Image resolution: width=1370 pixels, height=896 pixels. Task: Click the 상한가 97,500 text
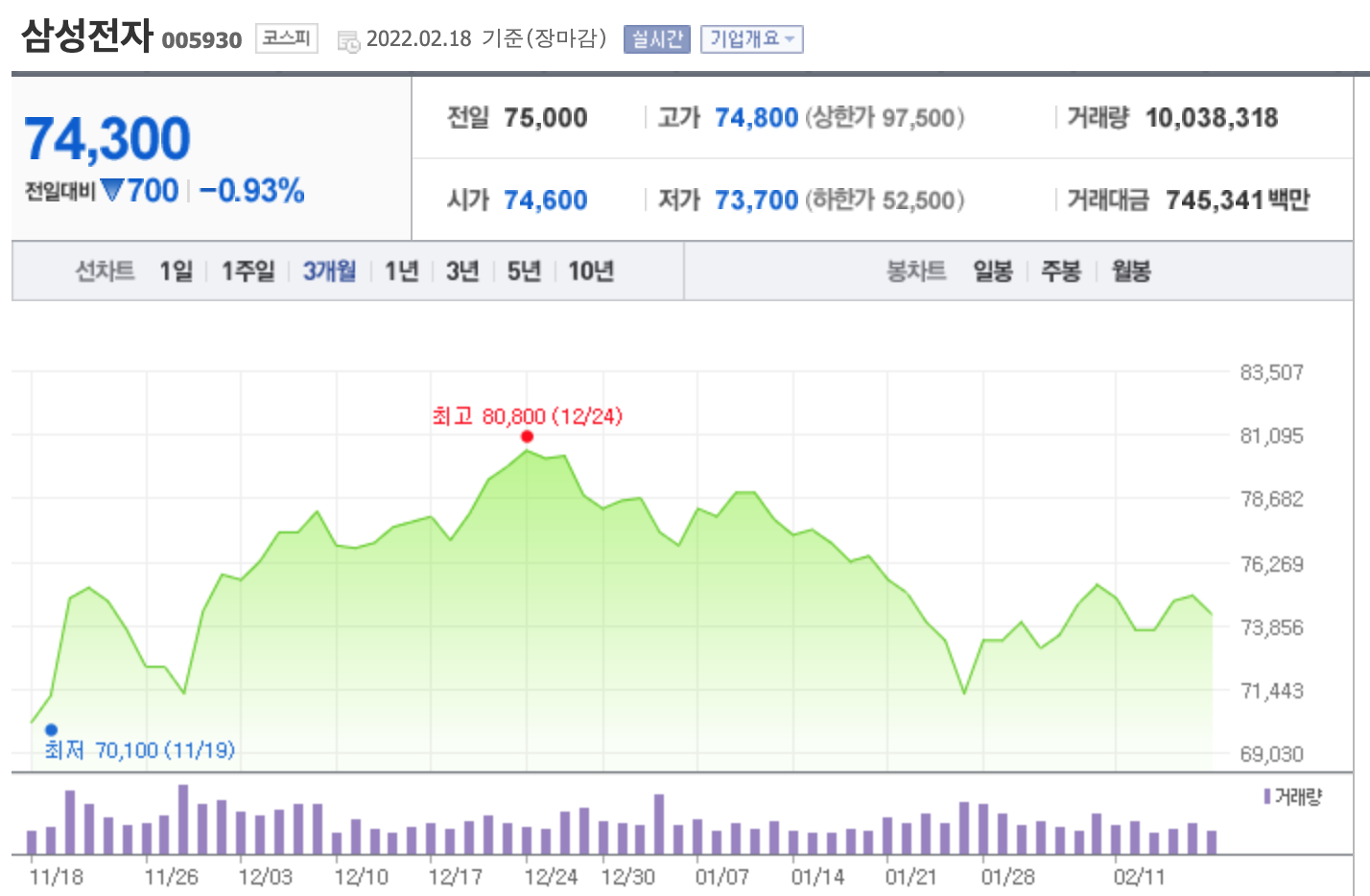[x=885, y=118]
